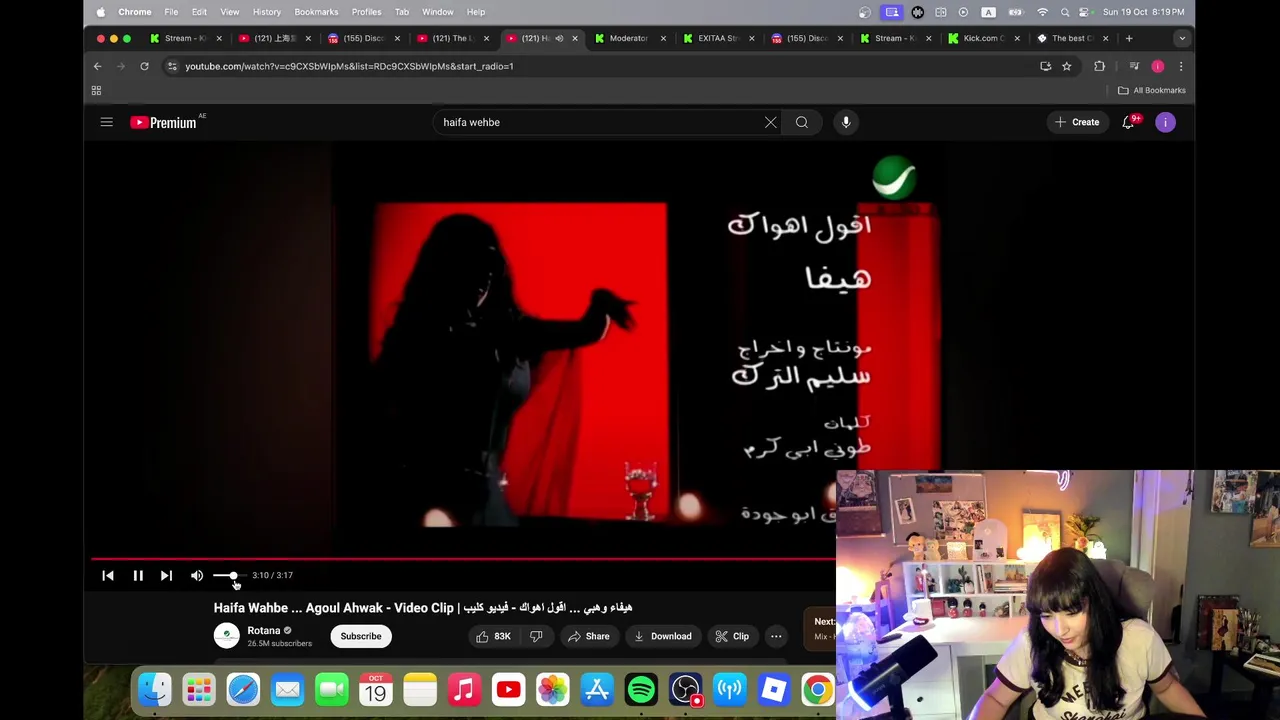Open the Extensions puzzle menu
The height and width of the screenshot is (720, 1280).
[x=1100, y=66]
